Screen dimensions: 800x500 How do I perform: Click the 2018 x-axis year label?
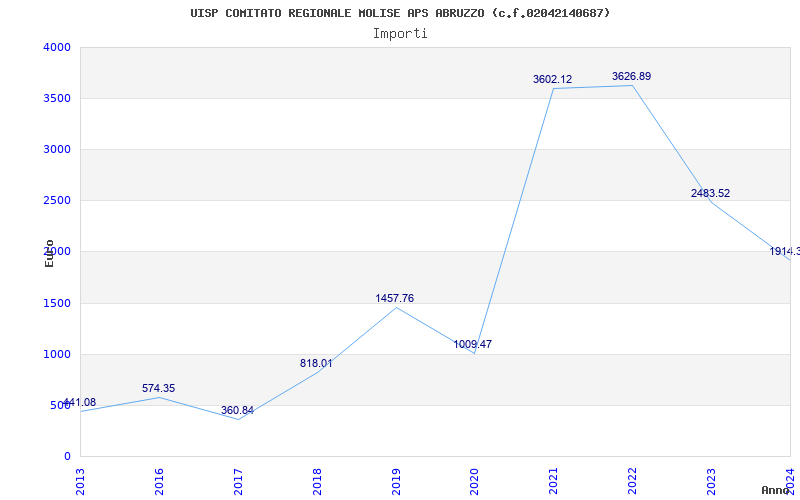pyautogui.click(x=317, y=482)
